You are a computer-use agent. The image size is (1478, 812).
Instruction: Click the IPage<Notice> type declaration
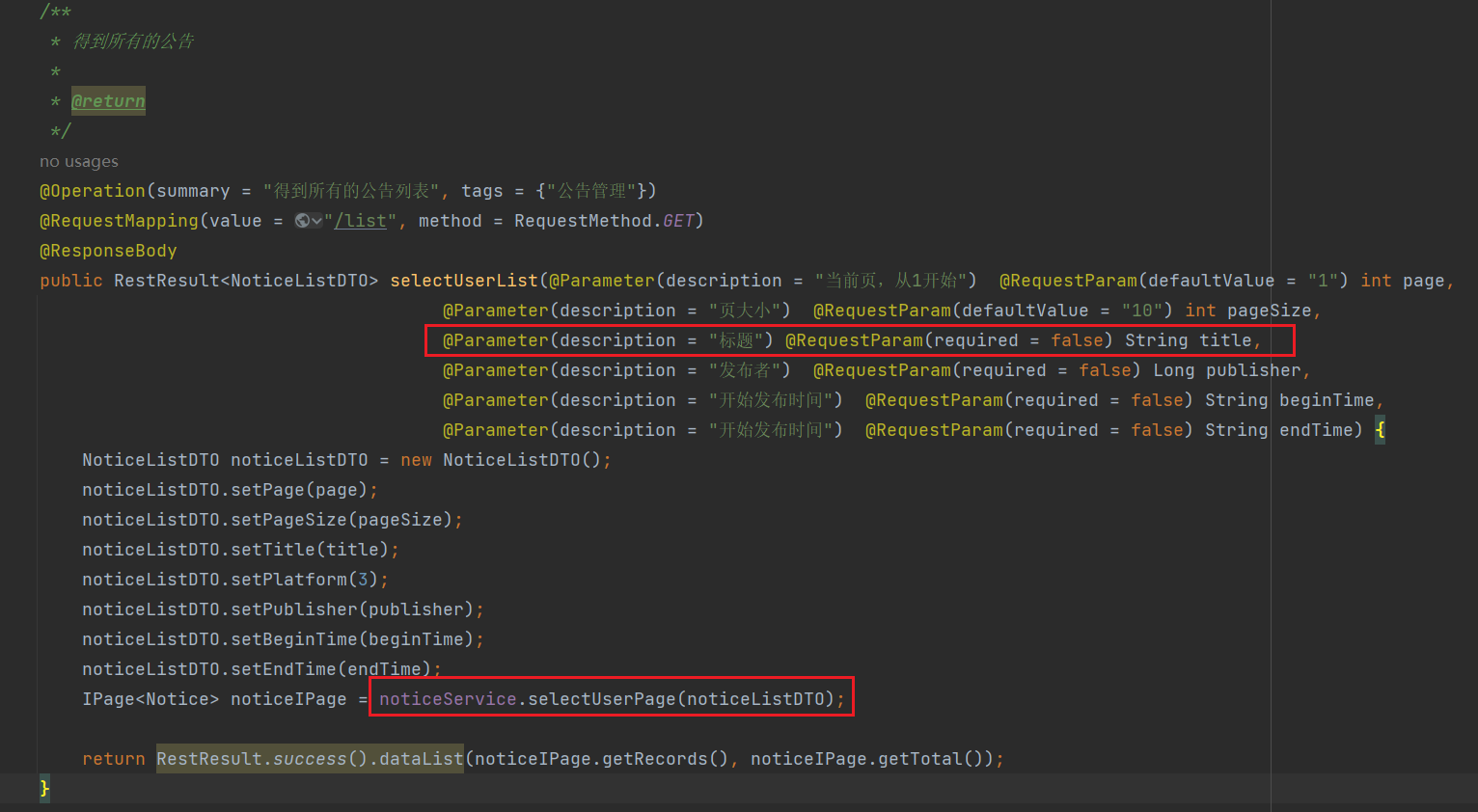pyautogui.click(x=151, y=699)
